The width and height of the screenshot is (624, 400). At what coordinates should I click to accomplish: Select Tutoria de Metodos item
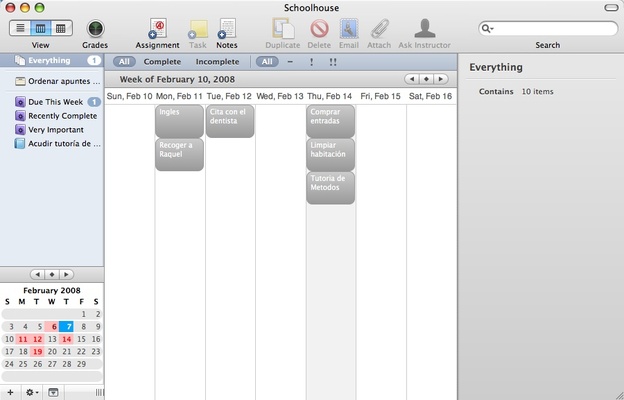tap(330, 188)
